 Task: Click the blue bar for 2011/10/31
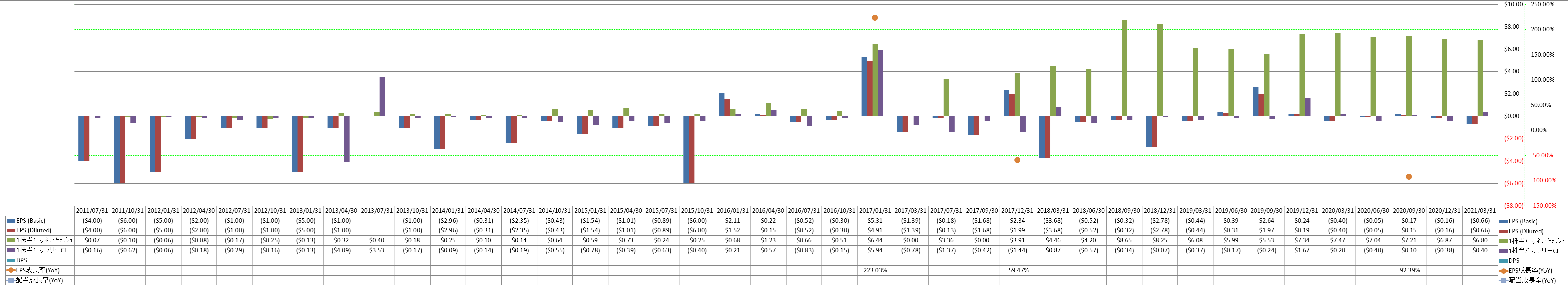117,150
